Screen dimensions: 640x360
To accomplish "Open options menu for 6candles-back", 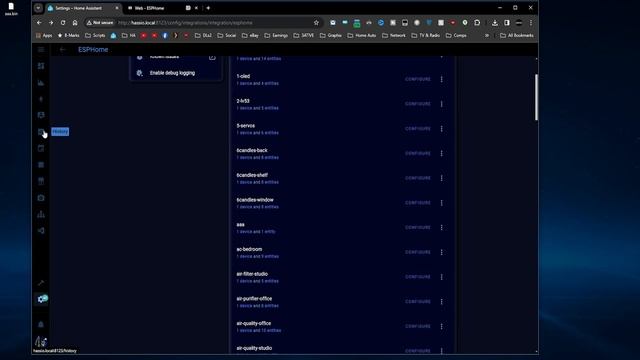I will coord(442,153).
